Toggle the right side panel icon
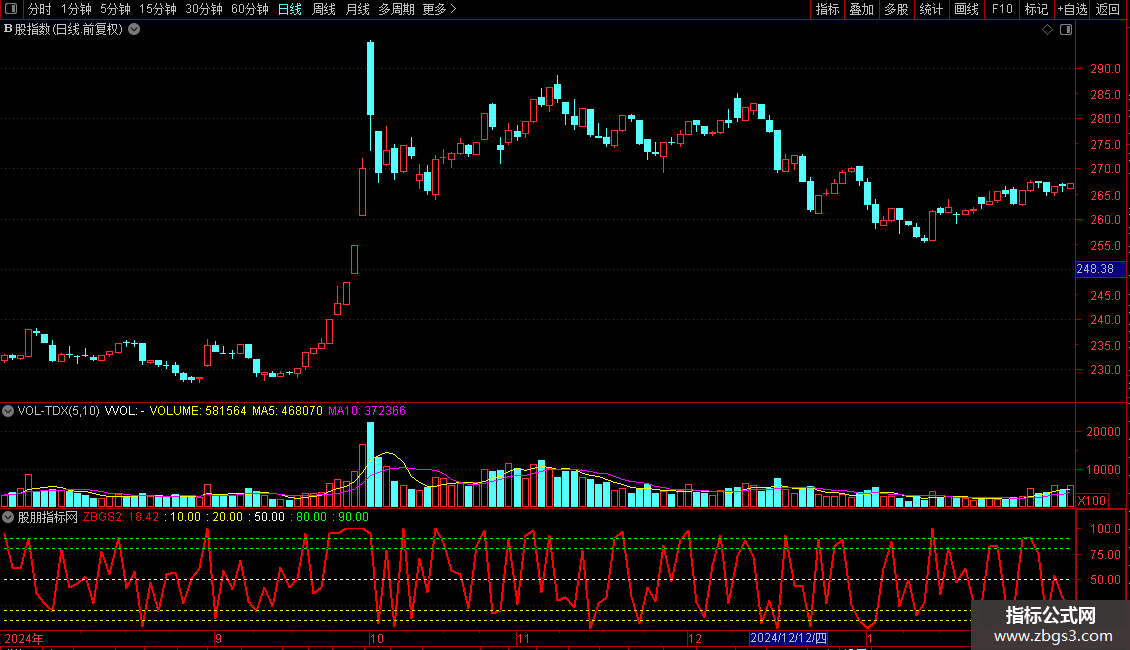The height and width of the screenshot is (650, 1130). pyautogui.click(x=1066, y=30)
